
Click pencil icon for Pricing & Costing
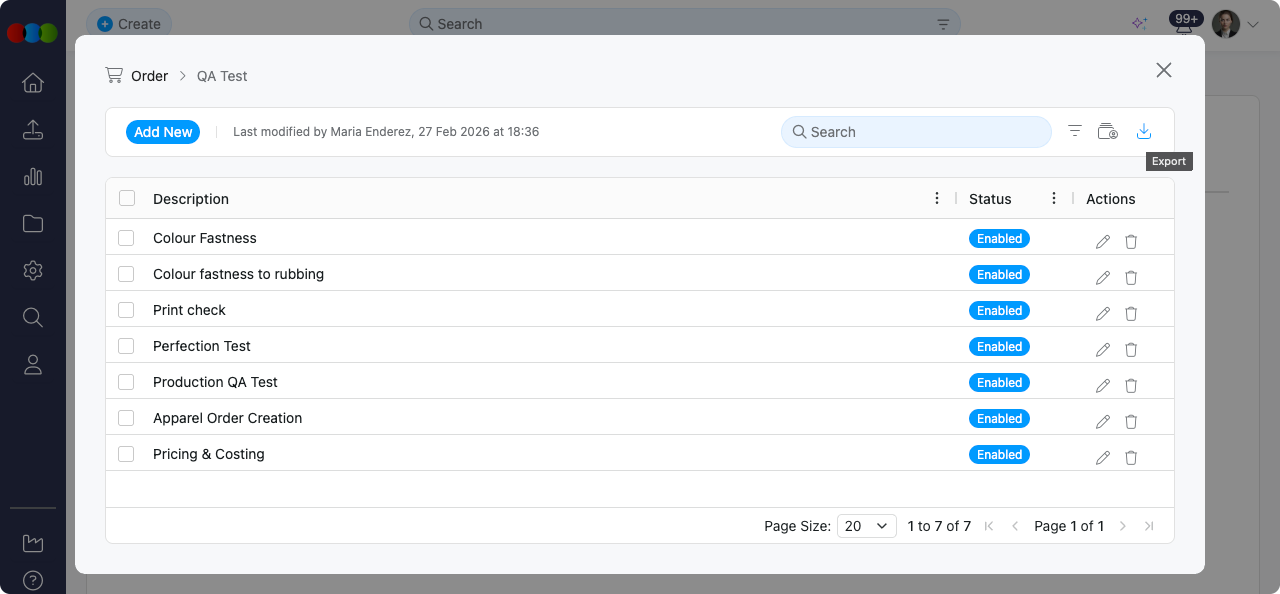click(x=1103, y=457)
